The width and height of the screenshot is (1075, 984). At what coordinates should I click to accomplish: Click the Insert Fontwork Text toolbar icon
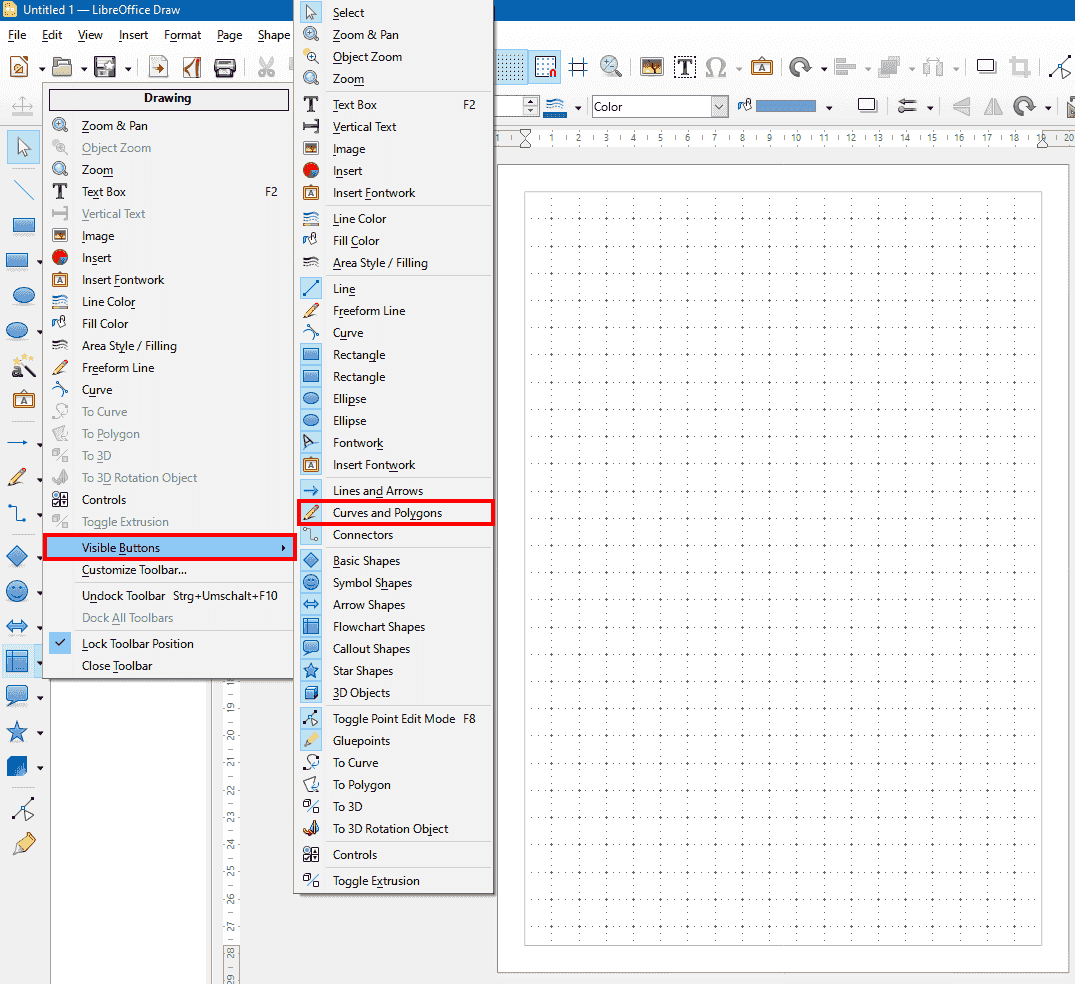[761, 67]
